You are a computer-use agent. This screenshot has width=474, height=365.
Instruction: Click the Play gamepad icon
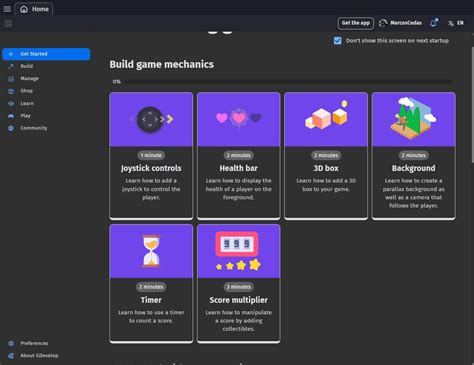point(11,116)
